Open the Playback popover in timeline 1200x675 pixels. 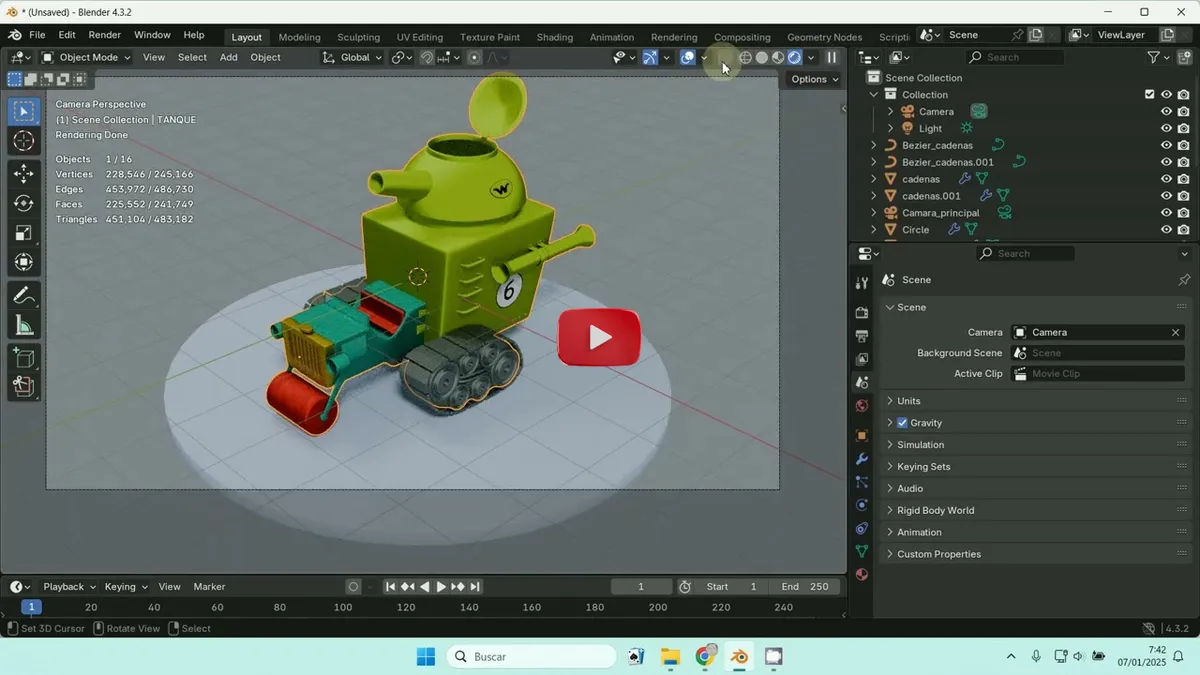click(x=69, y=587)
